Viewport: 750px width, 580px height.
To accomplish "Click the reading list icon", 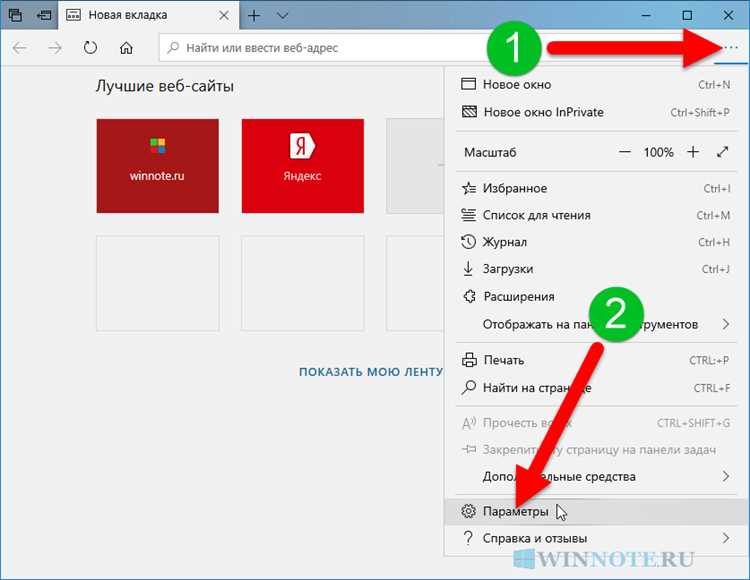I will [468, 215].
